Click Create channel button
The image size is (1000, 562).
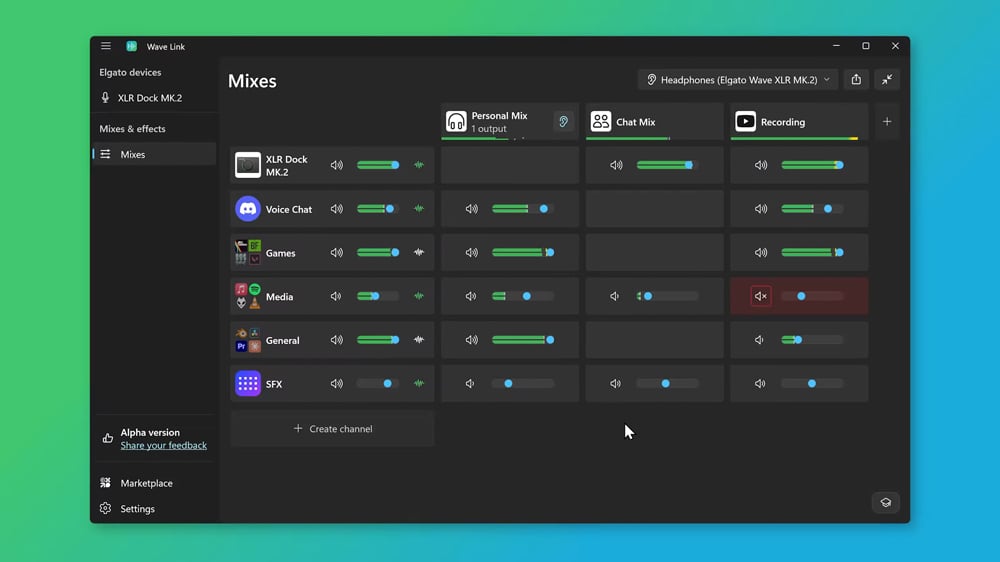pos(332,429)
